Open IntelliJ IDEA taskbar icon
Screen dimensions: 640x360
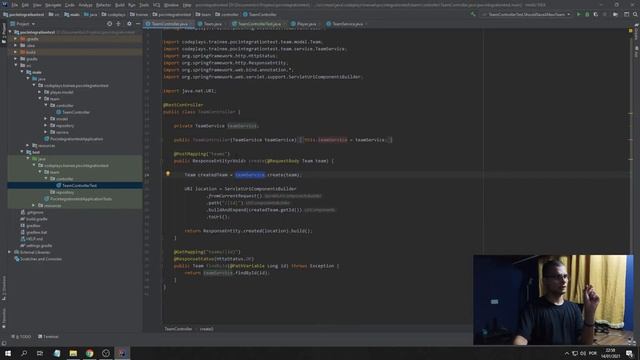(122, 353)
